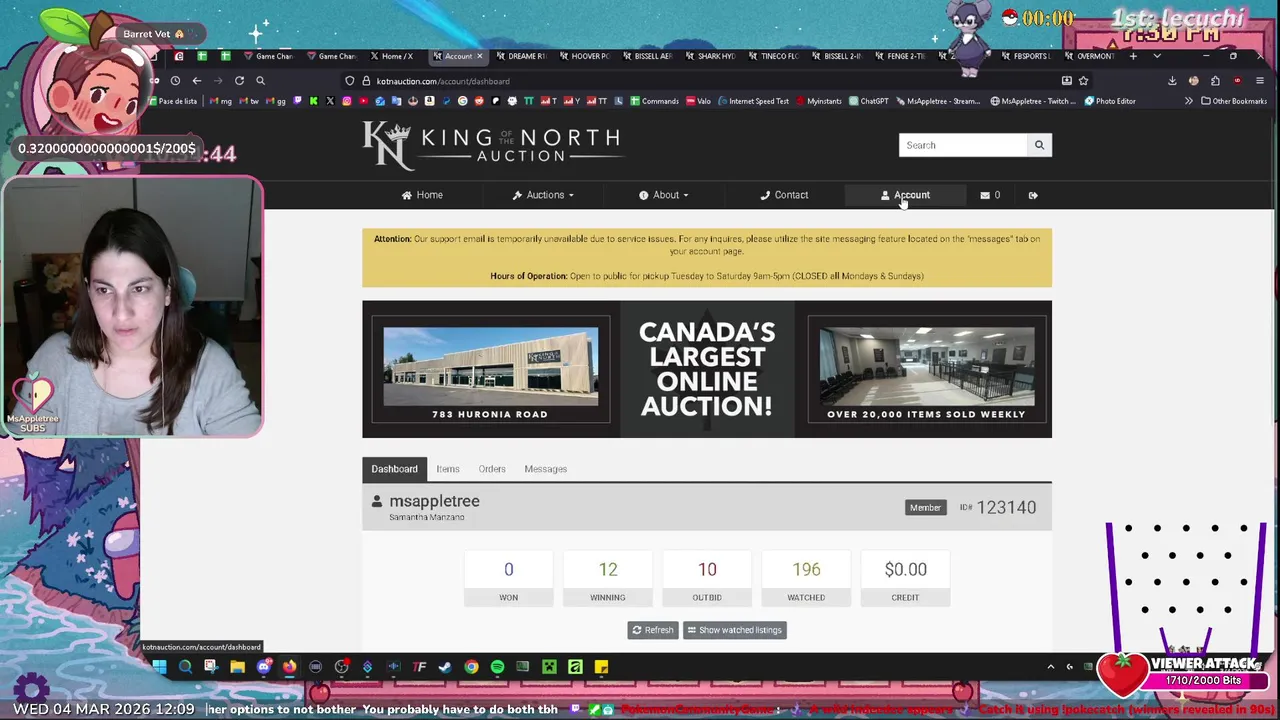
Task: Open the browser history clock icon
Action: point(175,81)
